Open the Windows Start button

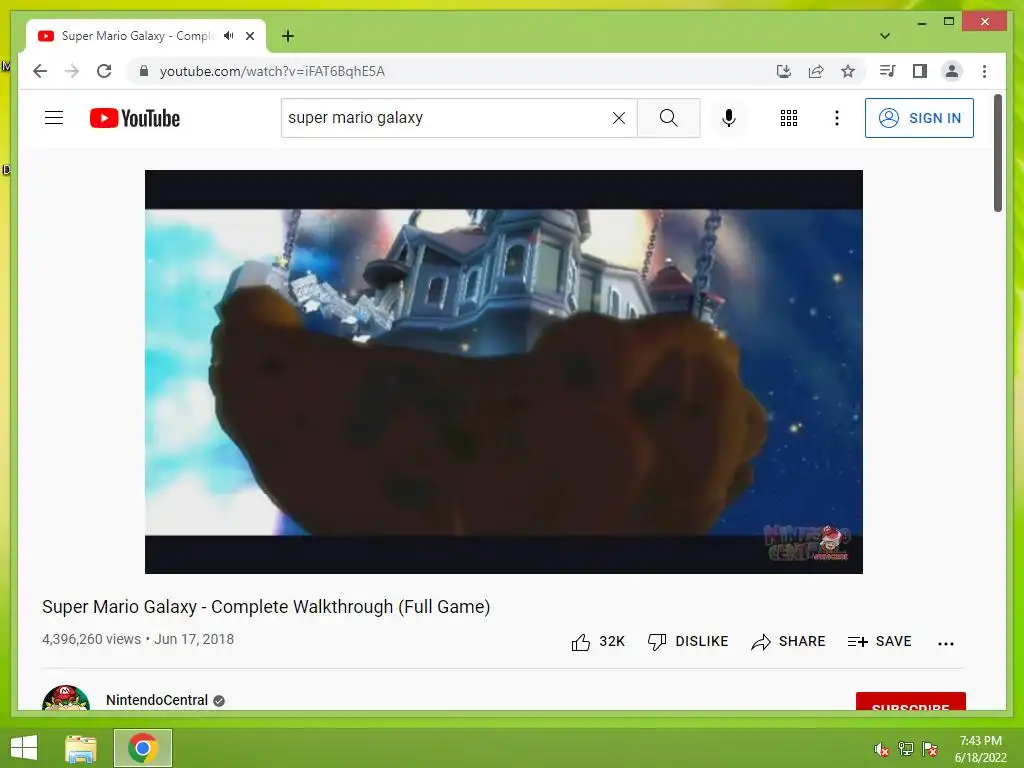pyautogui.click(x=24, y=748)
